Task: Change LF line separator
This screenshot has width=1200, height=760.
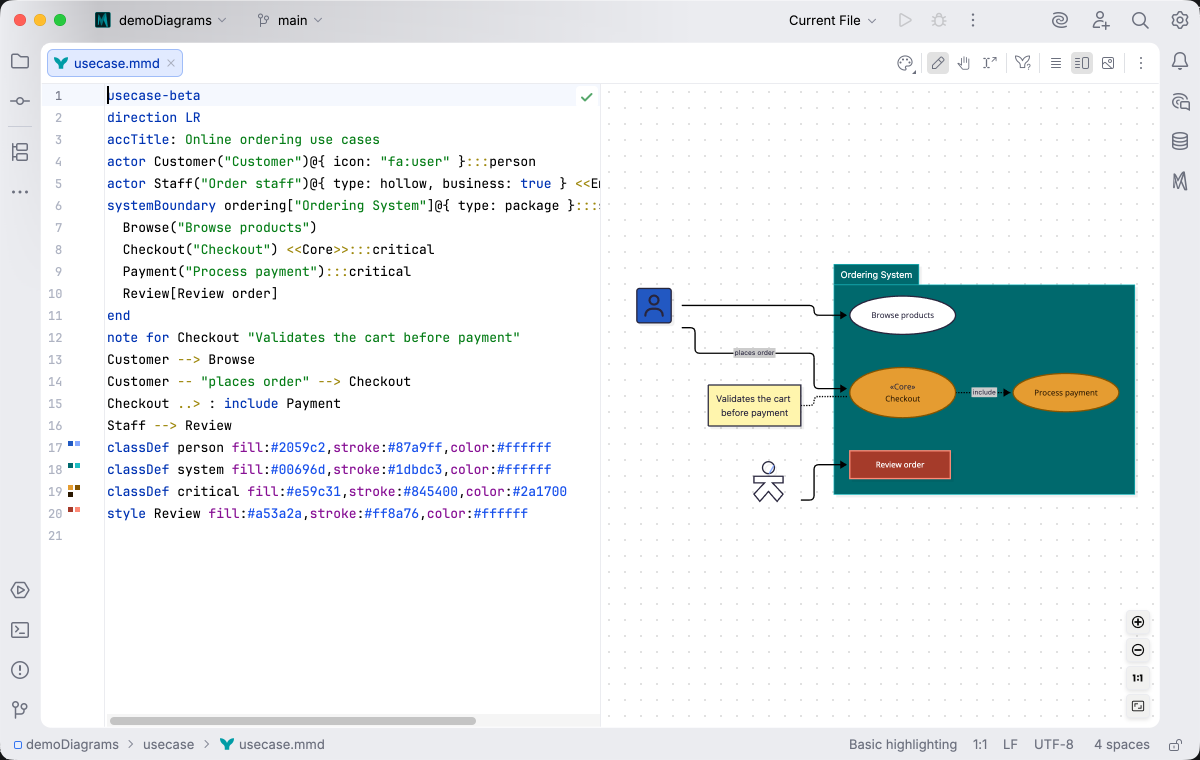Action: pyautogui.click(x=1010, y=744)
